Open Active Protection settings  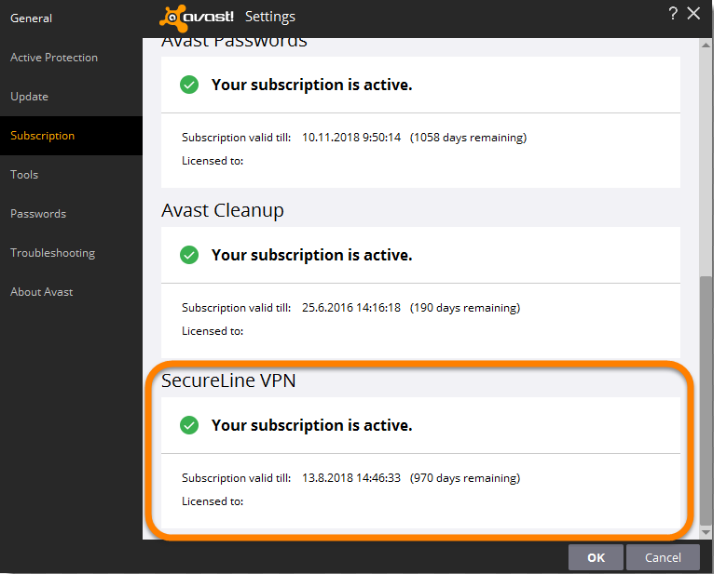[x=54, y=58]
